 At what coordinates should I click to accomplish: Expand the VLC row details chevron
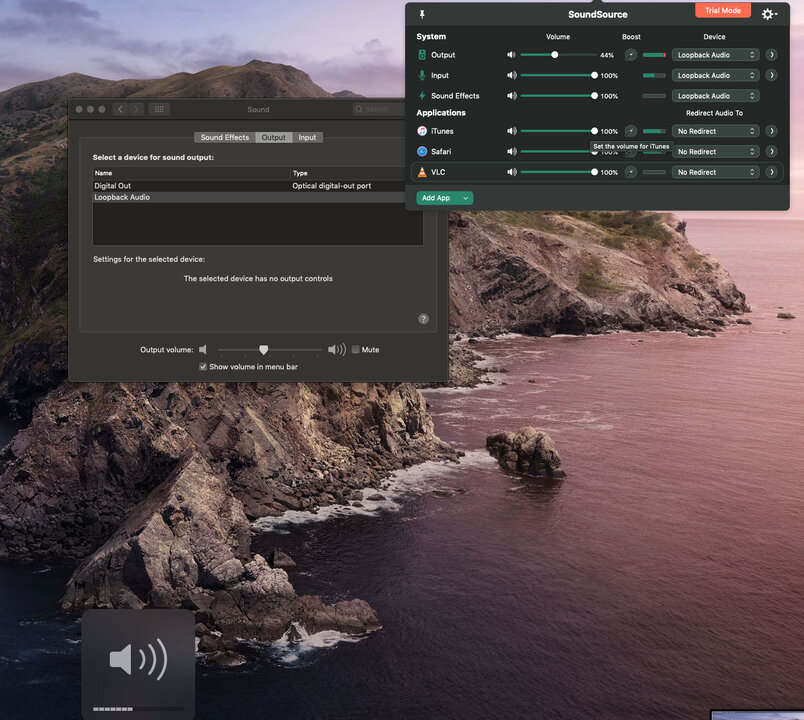pyautogui.click(x=772, y=172)
